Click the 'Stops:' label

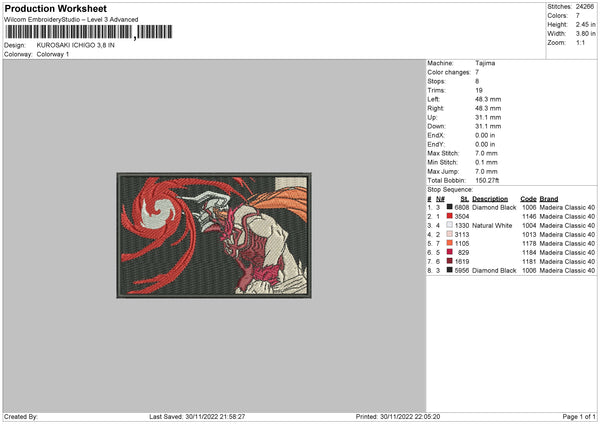tap(437, 81)
